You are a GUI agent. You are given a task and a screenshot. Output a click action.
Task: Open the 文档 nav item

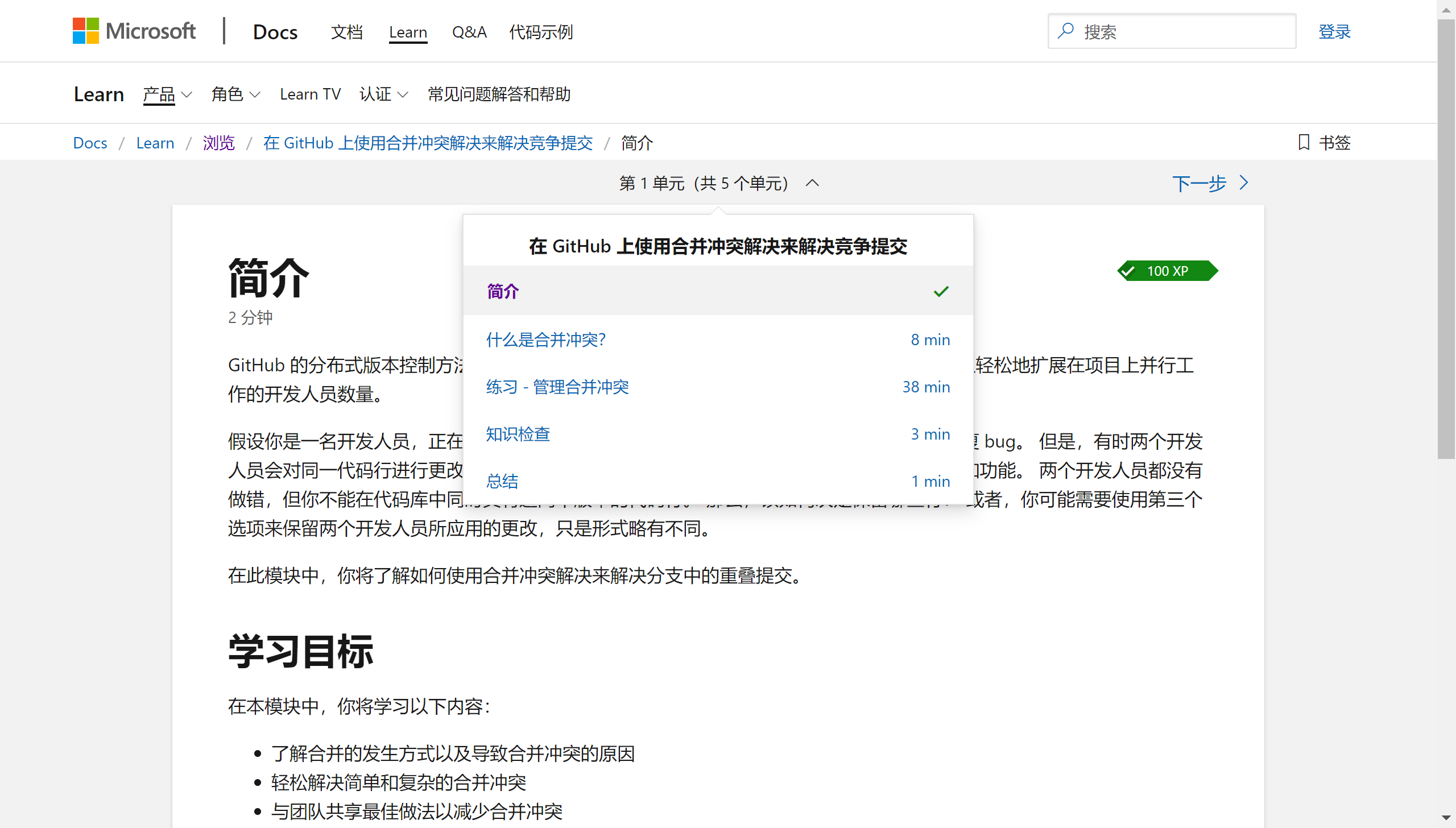click(346, 32)
